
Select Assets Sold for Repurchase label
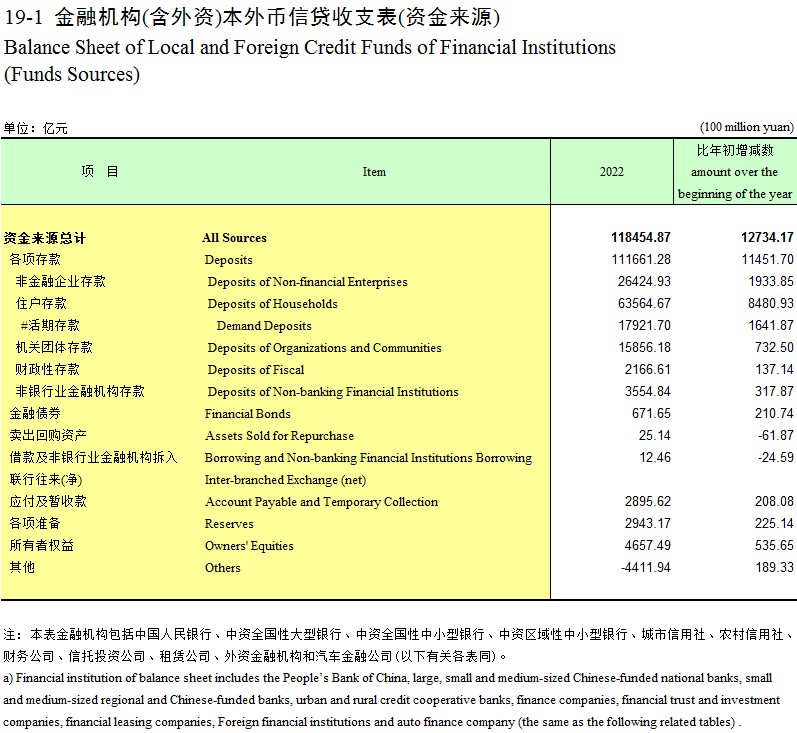pos(279,436)
